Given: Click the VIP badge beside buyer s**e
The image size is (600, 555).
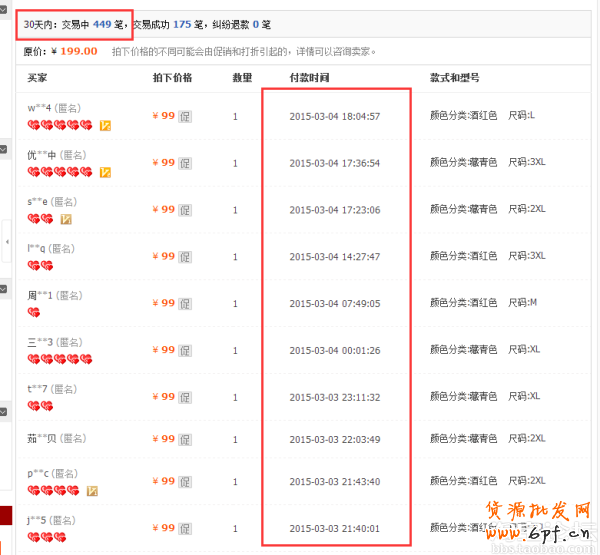Looking at the screenshot, I should tap(66, 219).
